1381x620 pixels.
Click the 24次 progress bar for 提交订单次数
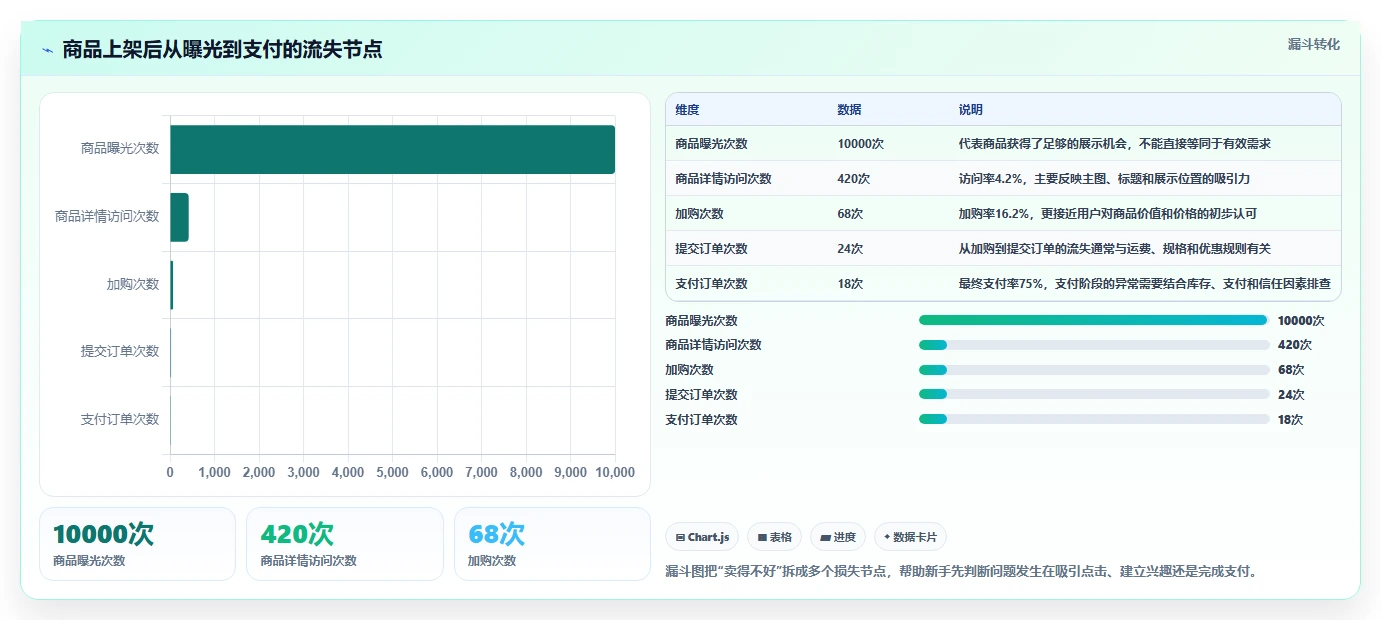click(x=1094, y=394)
